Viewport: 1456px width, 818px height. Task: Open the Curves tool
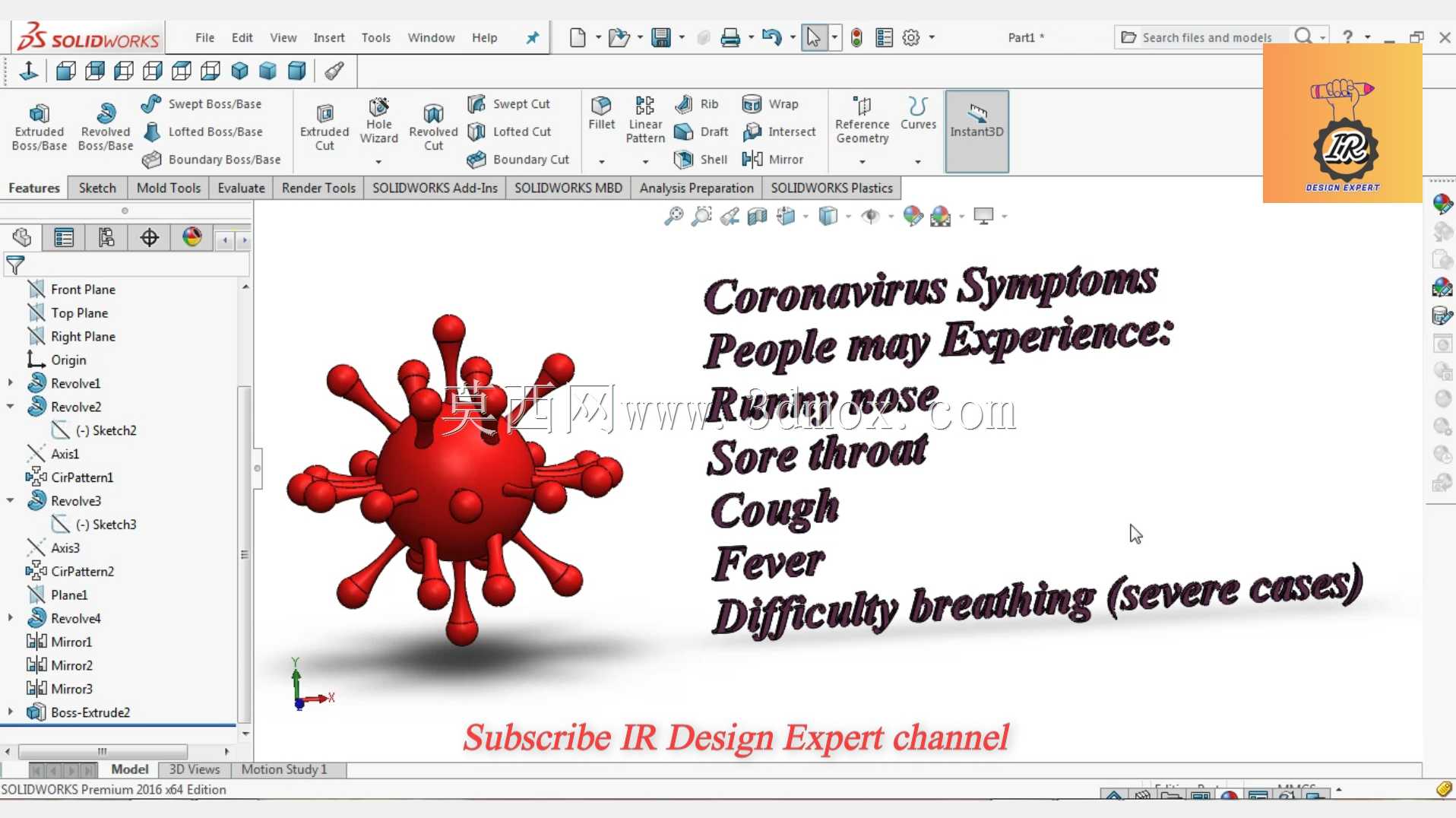(918, 113)
